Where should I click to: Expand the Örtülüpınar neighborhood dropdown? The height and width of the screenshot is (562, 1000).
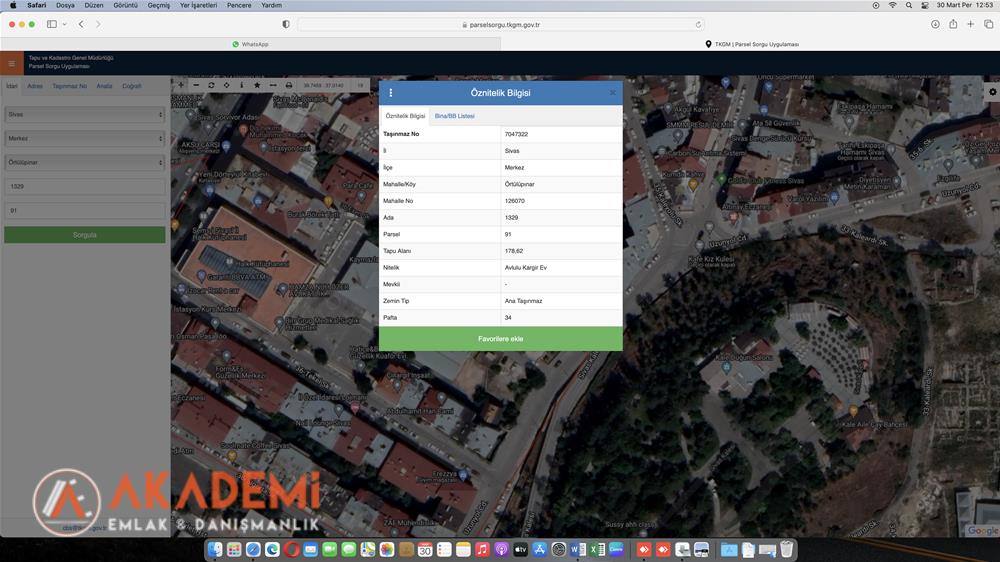84,162
